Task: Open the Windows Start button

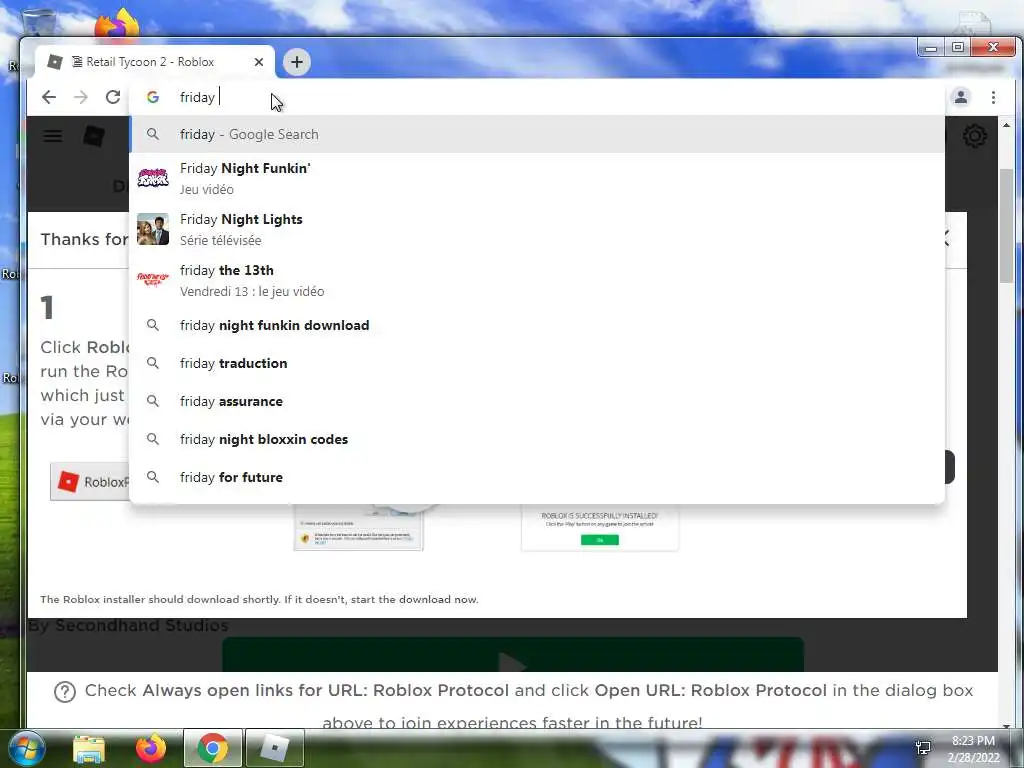Action: point(25,748)
